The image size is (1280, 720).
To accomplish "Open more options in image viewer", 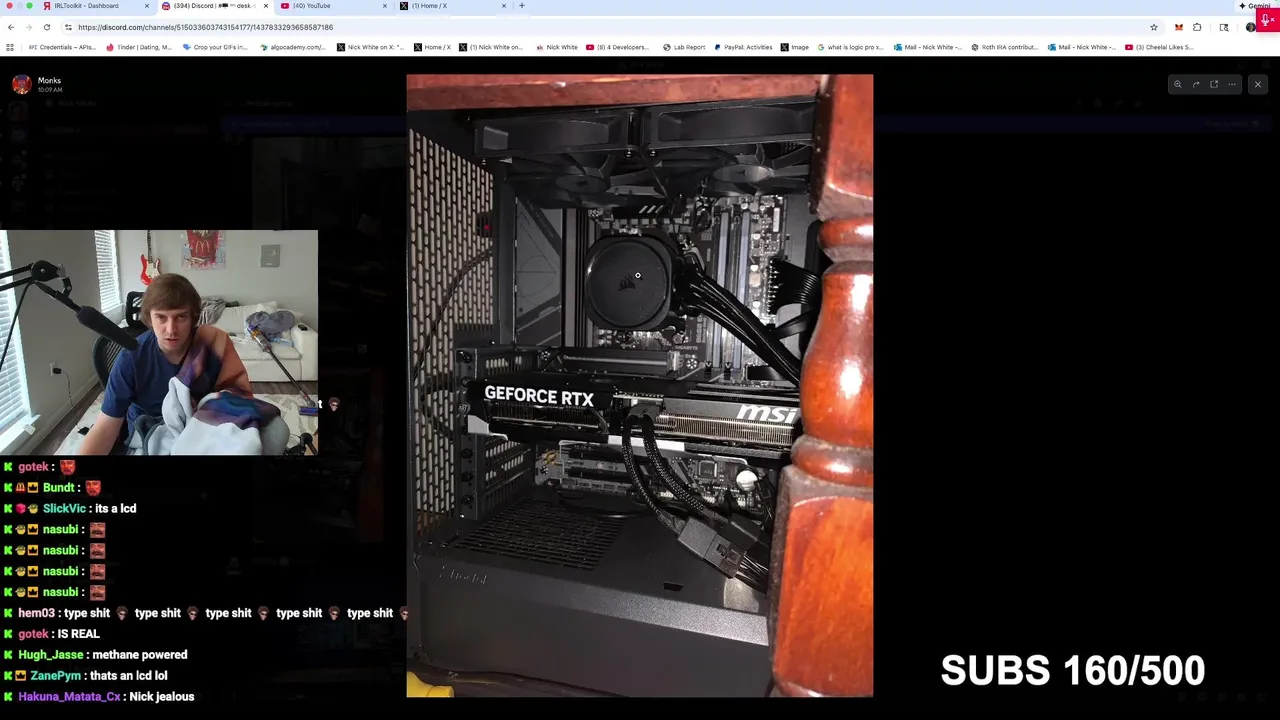I will [x=1232, y=84].
